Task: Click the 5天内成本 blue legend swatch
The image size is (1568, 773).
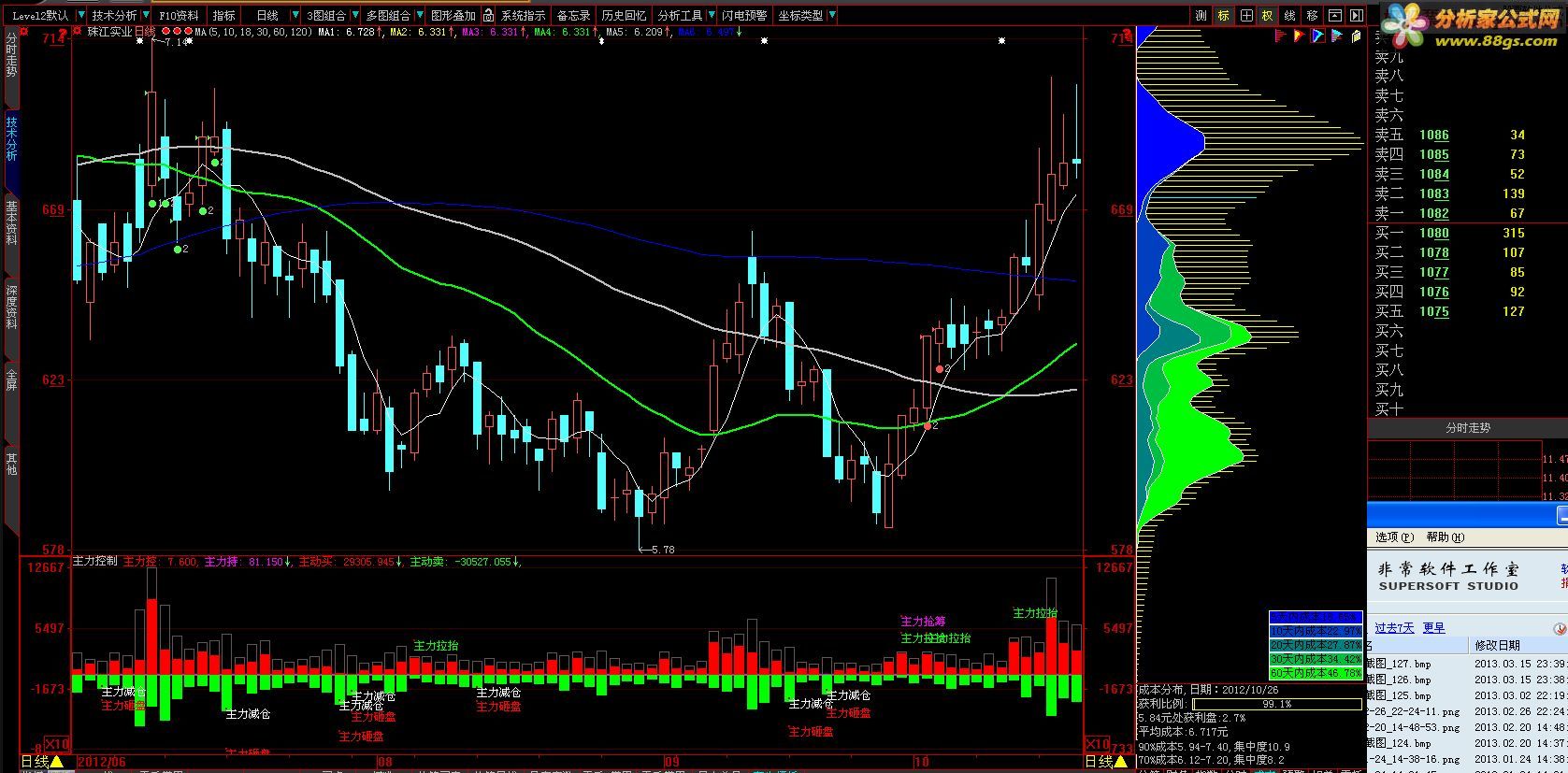Action: point(1315,618)
